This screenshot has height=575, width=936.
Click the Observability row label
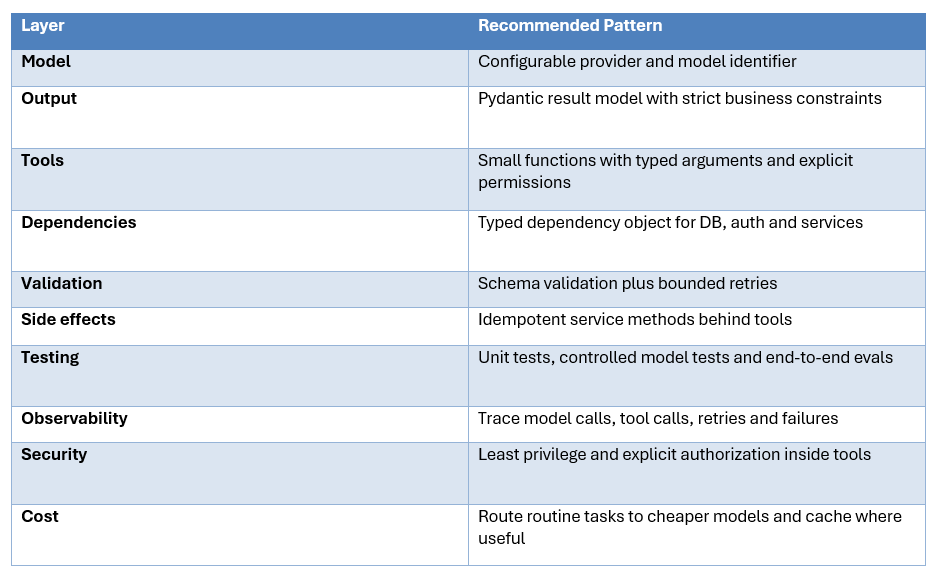click(75, 419)
